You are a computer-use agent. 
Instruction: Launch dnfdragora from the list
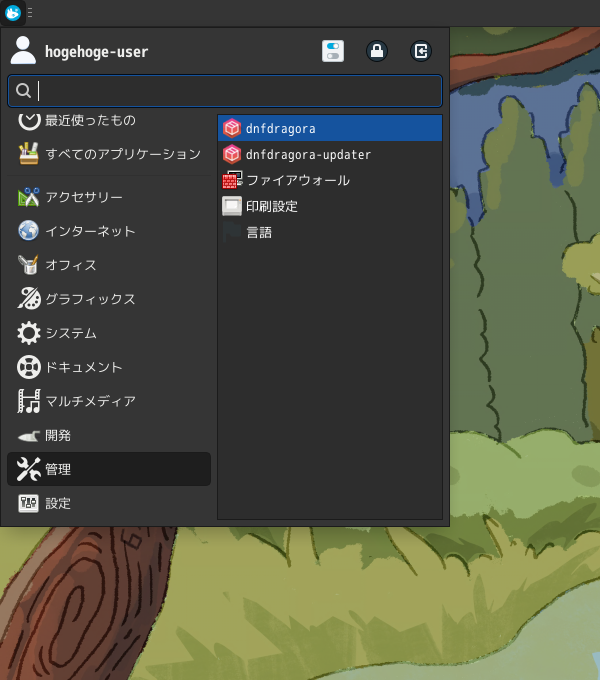[330, 128]
